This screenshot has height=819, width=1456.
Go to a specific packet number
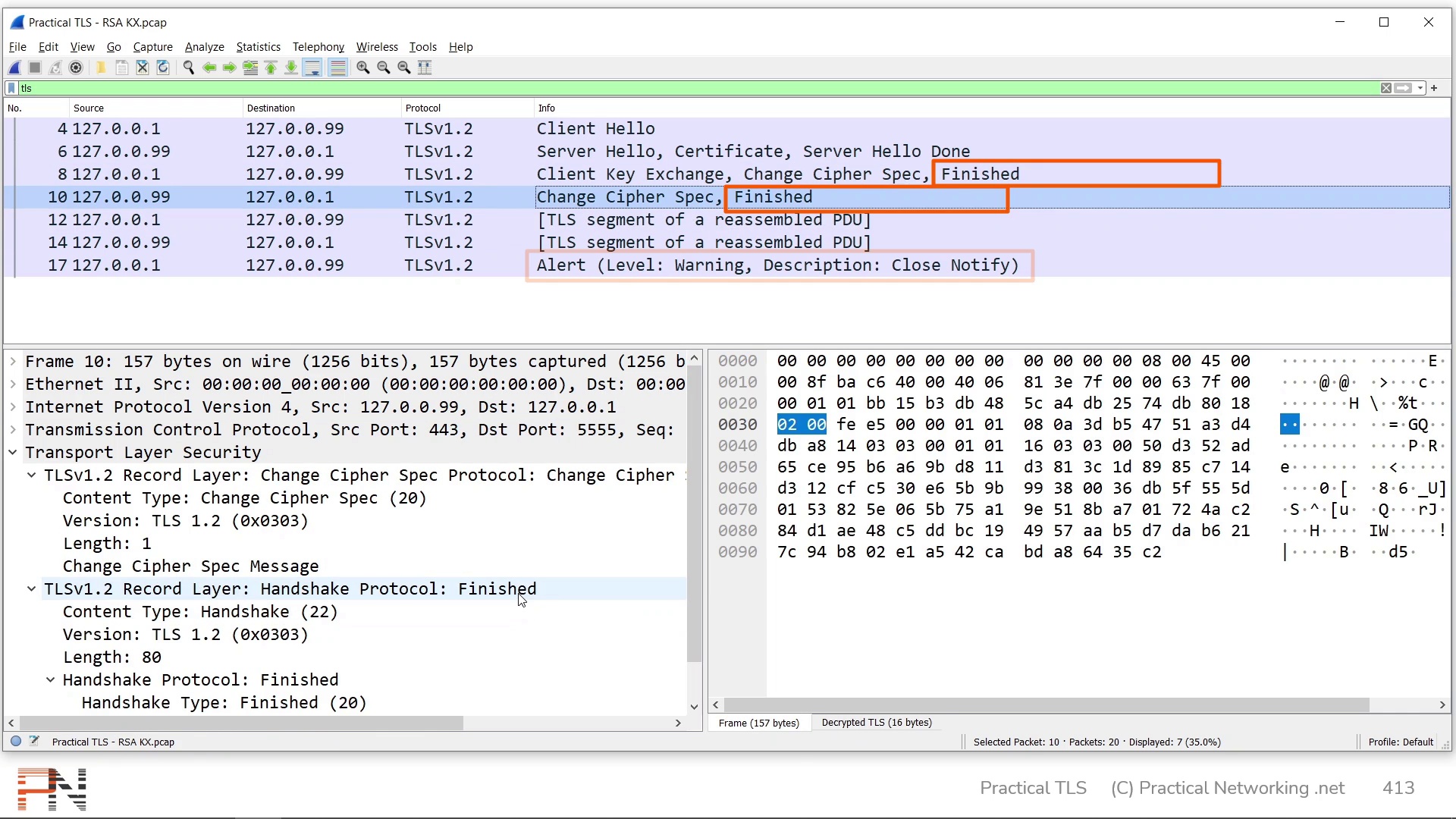250,67
